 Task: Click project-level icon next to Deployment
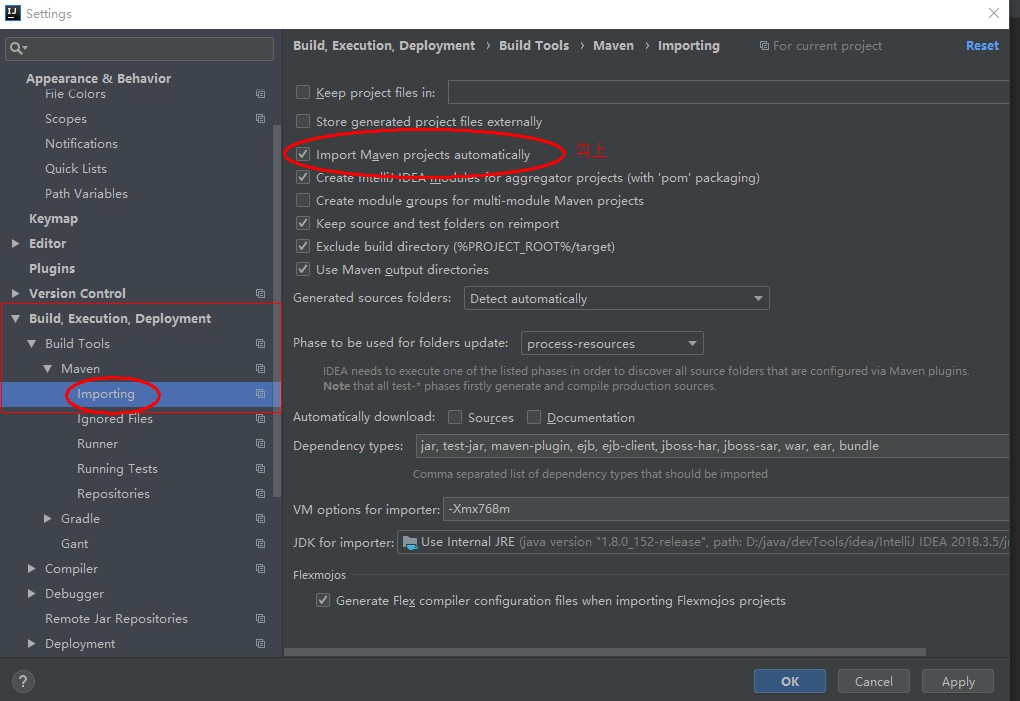[x=260, y=643]
